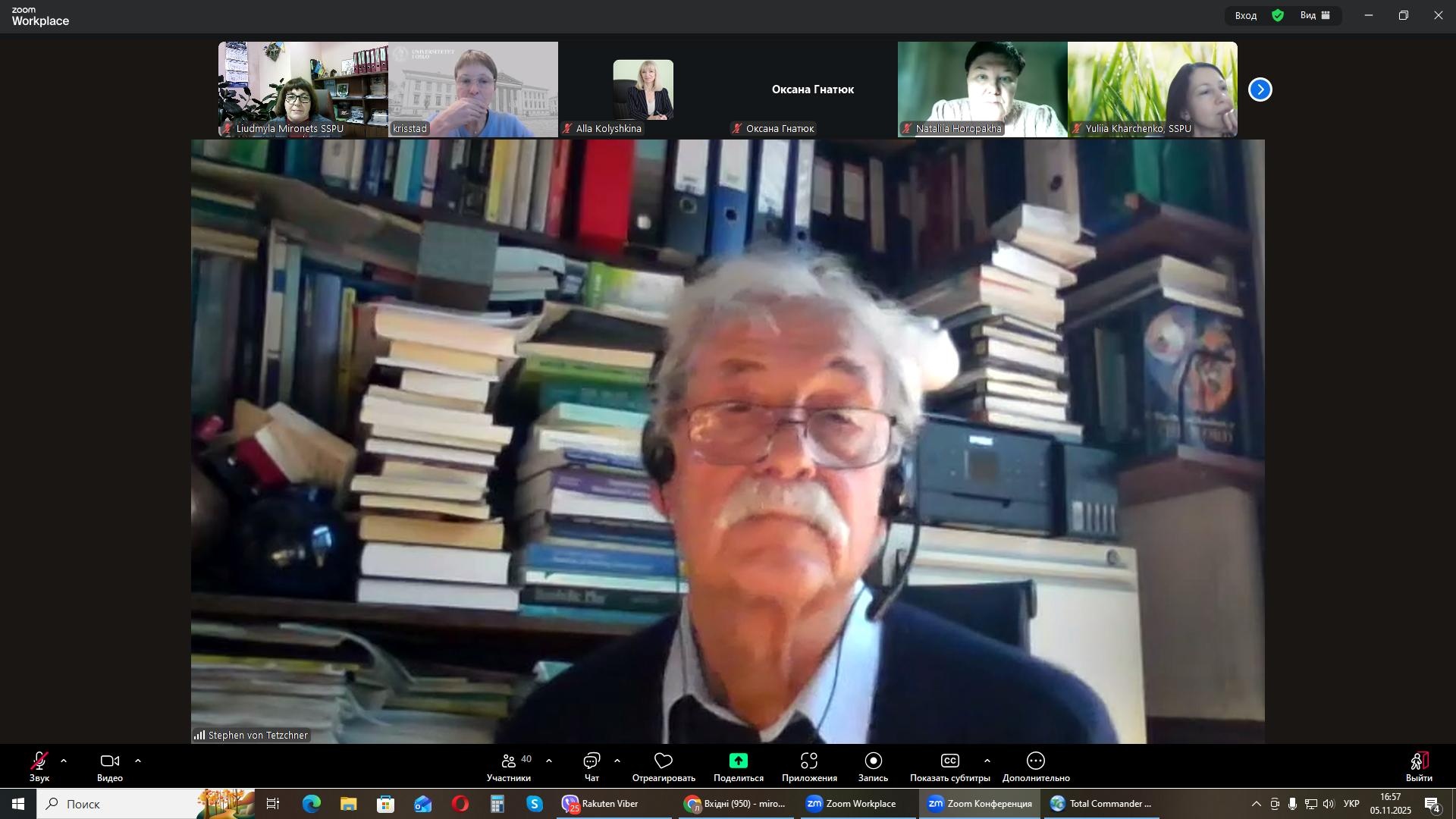Select Alla Kolyshkina participant thumbnail
Screen dimensions: 1456x819
tap(643, 89)
